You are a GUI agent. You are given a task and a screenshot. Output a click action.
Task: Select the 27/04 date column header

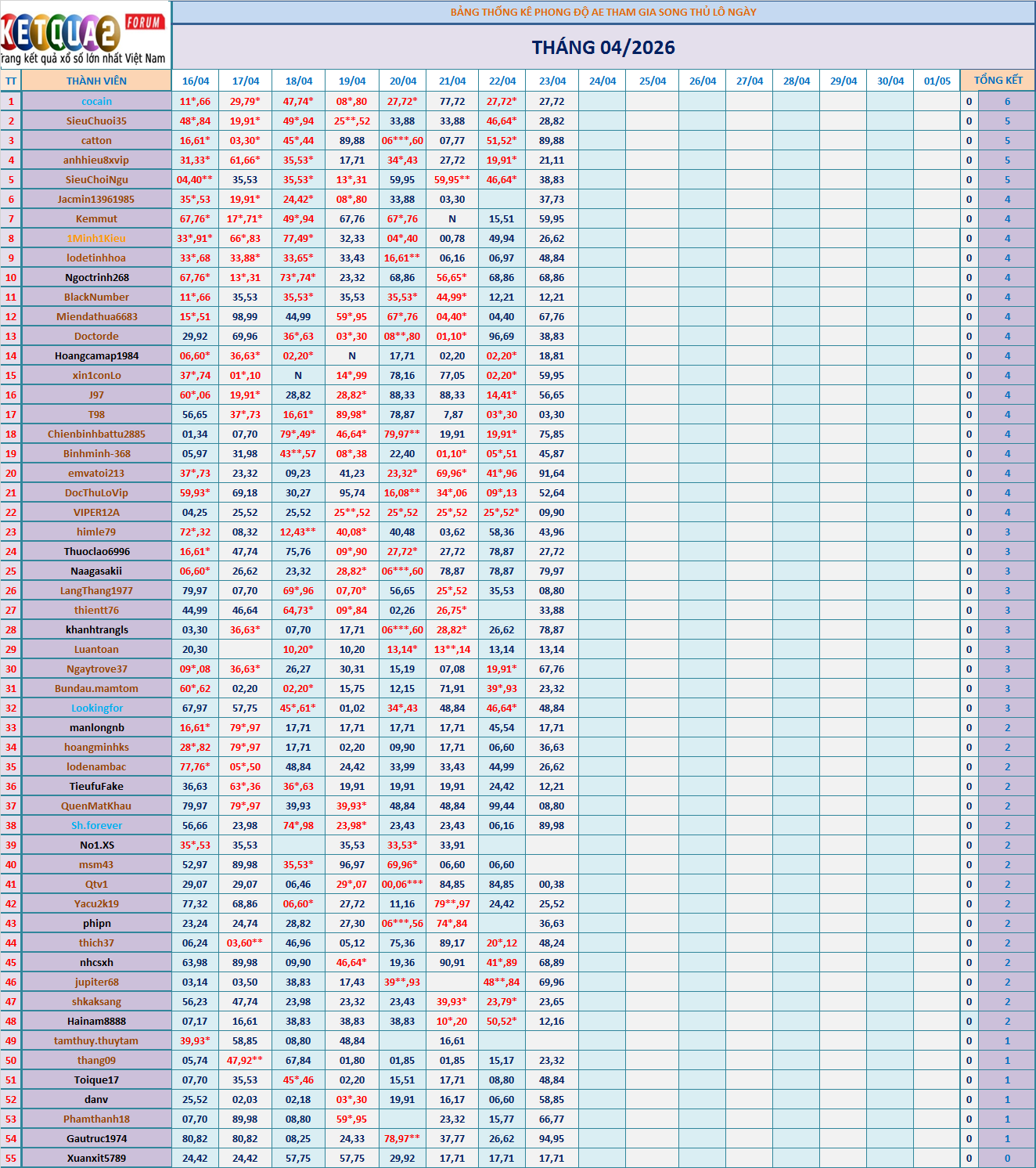750,81
